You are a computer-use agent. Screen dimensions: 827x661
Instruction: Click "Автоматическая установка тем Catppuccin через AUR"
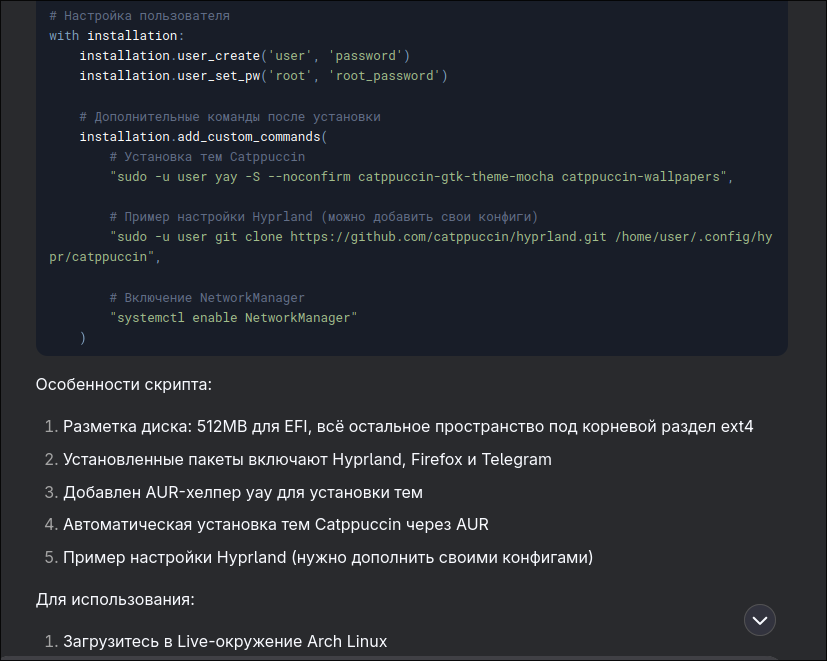pos(276,524)
